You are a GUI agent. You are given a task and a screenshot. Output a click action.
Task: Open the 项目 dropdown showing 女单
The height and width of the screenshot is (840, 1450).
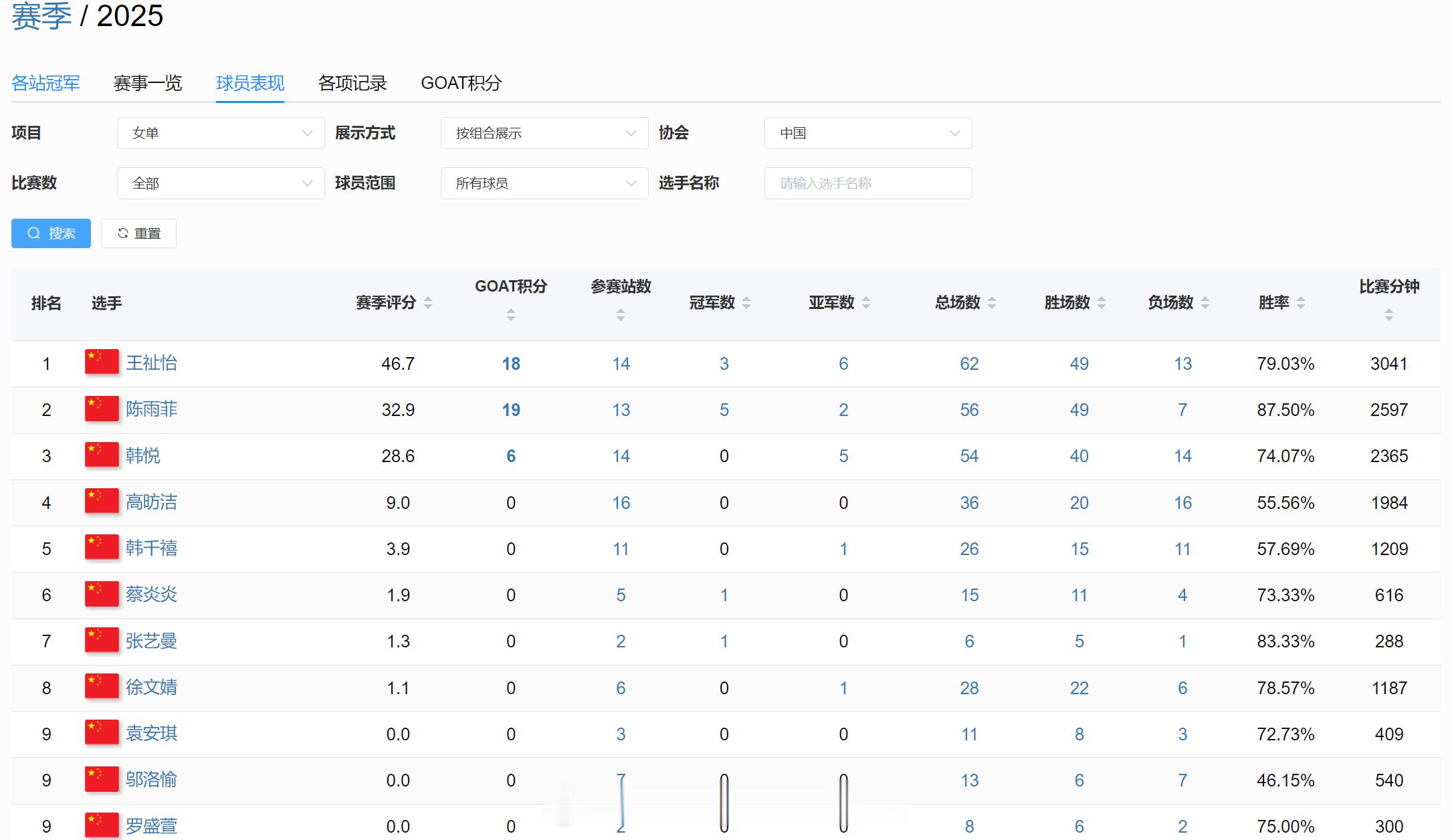coord(221,133)
